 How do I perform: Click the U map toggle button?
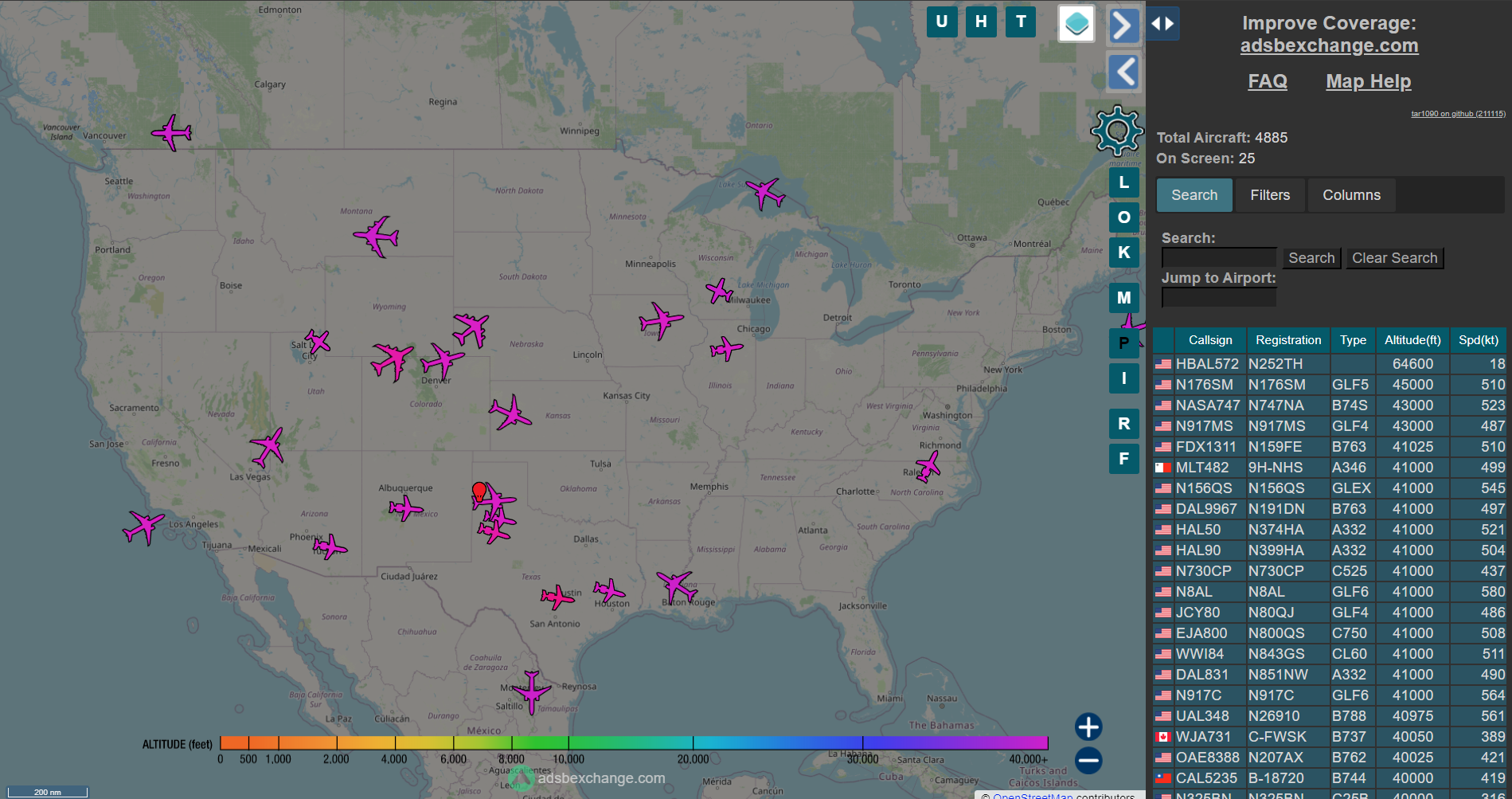(x=942, y=22)
